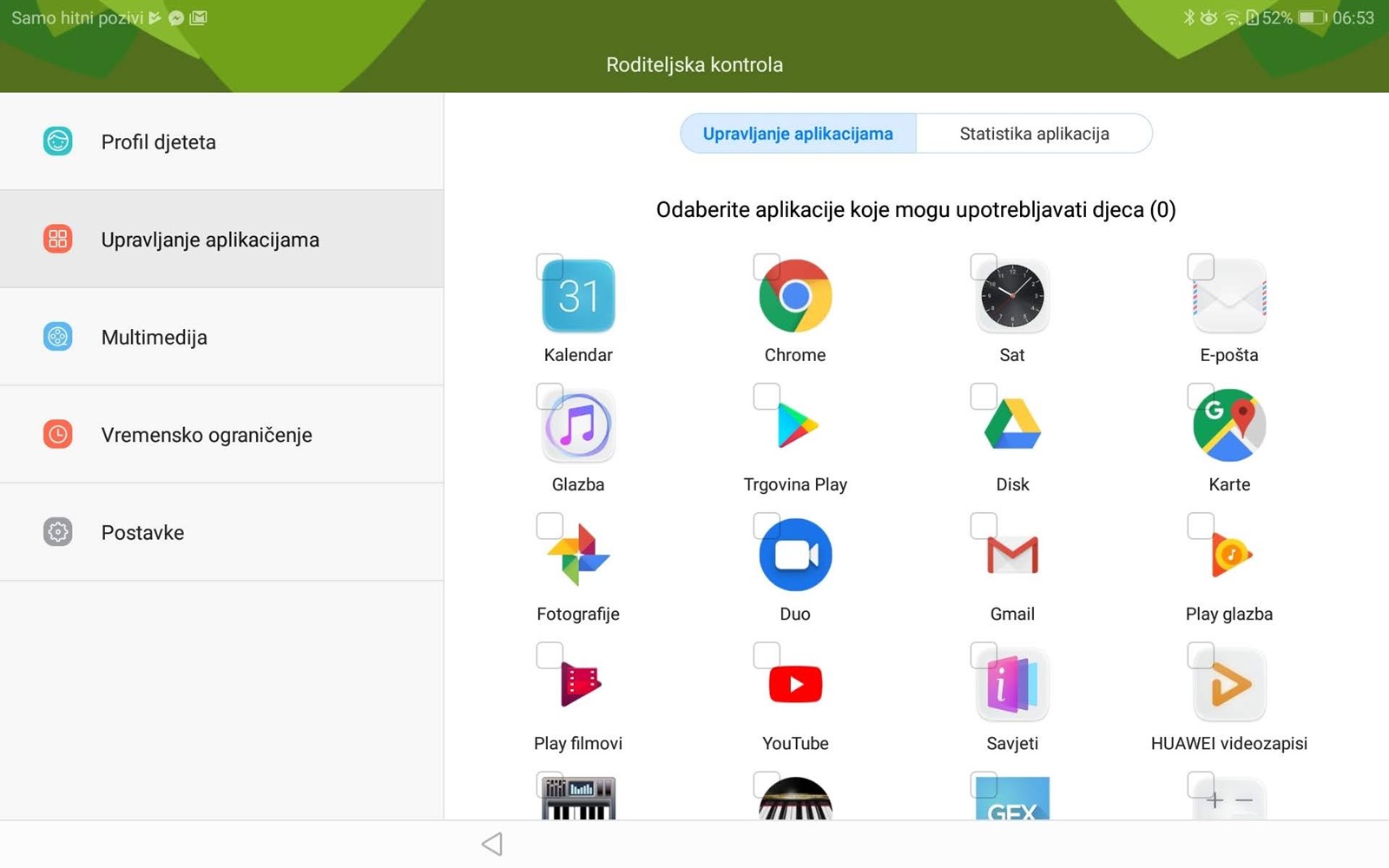This screenshot has height=868, width=1389.
Task: Select the Savjeti tips icon
Action: [x=1012, y=684]
